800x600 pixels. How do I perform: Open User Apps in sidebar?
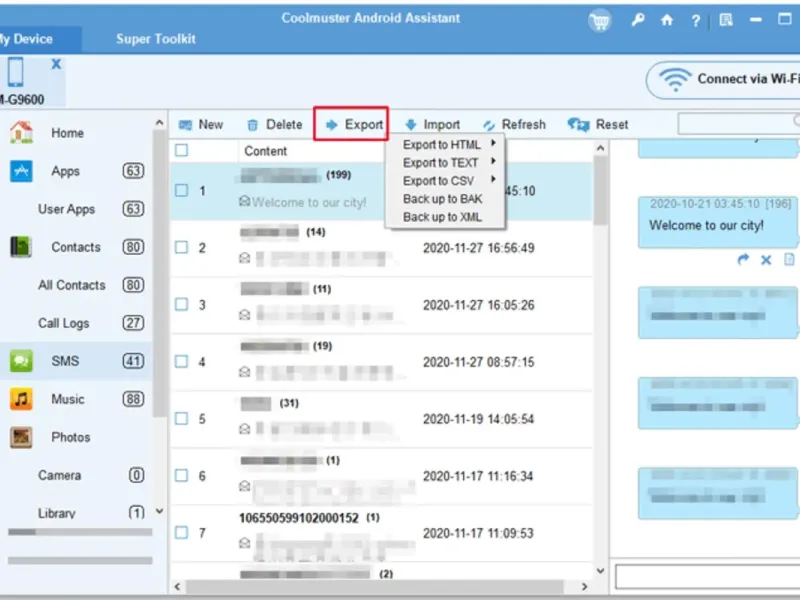66,209
